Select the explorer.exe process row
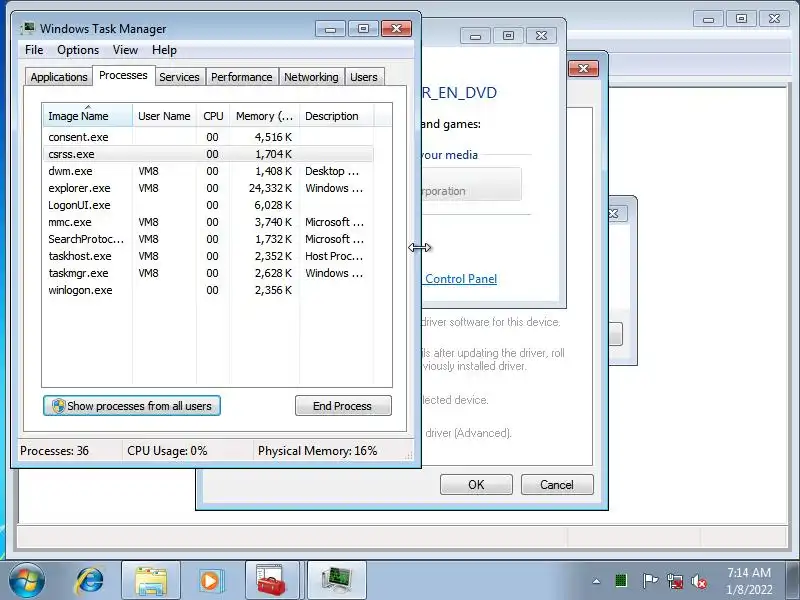This screenshot has width=800, height=600. coord(208,188)
